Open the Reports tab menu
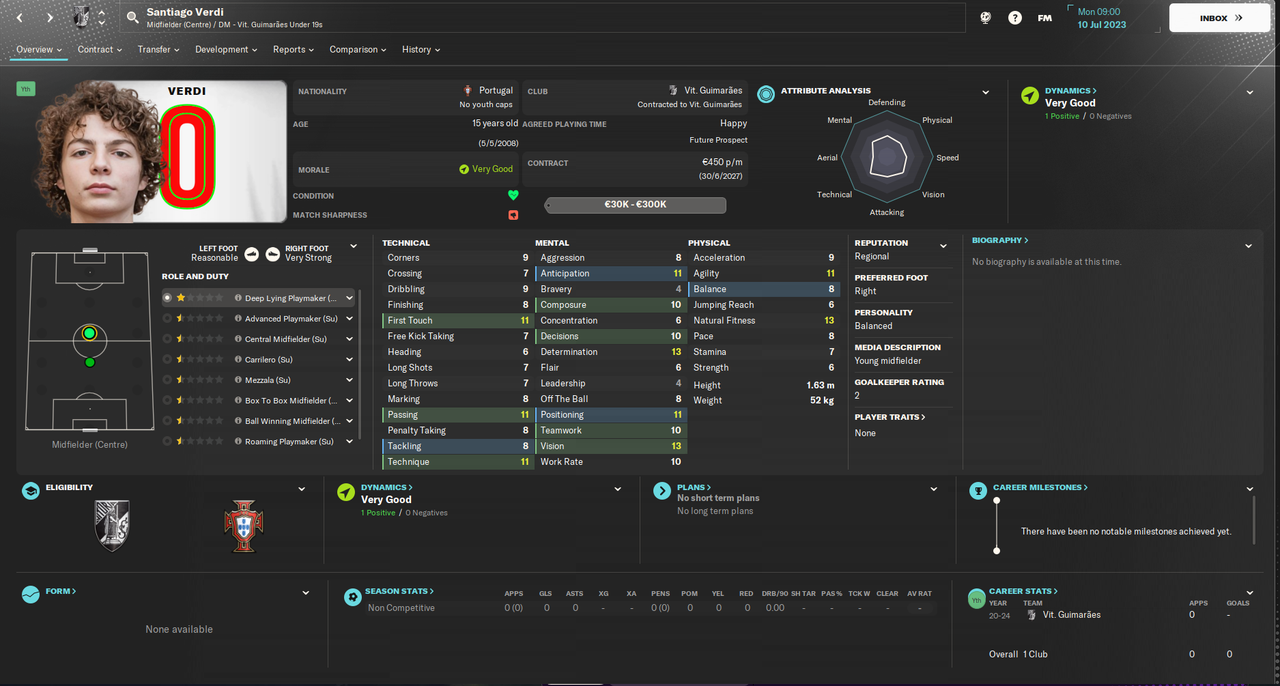The image size is (1280, 686). click(x=294, y=49)
